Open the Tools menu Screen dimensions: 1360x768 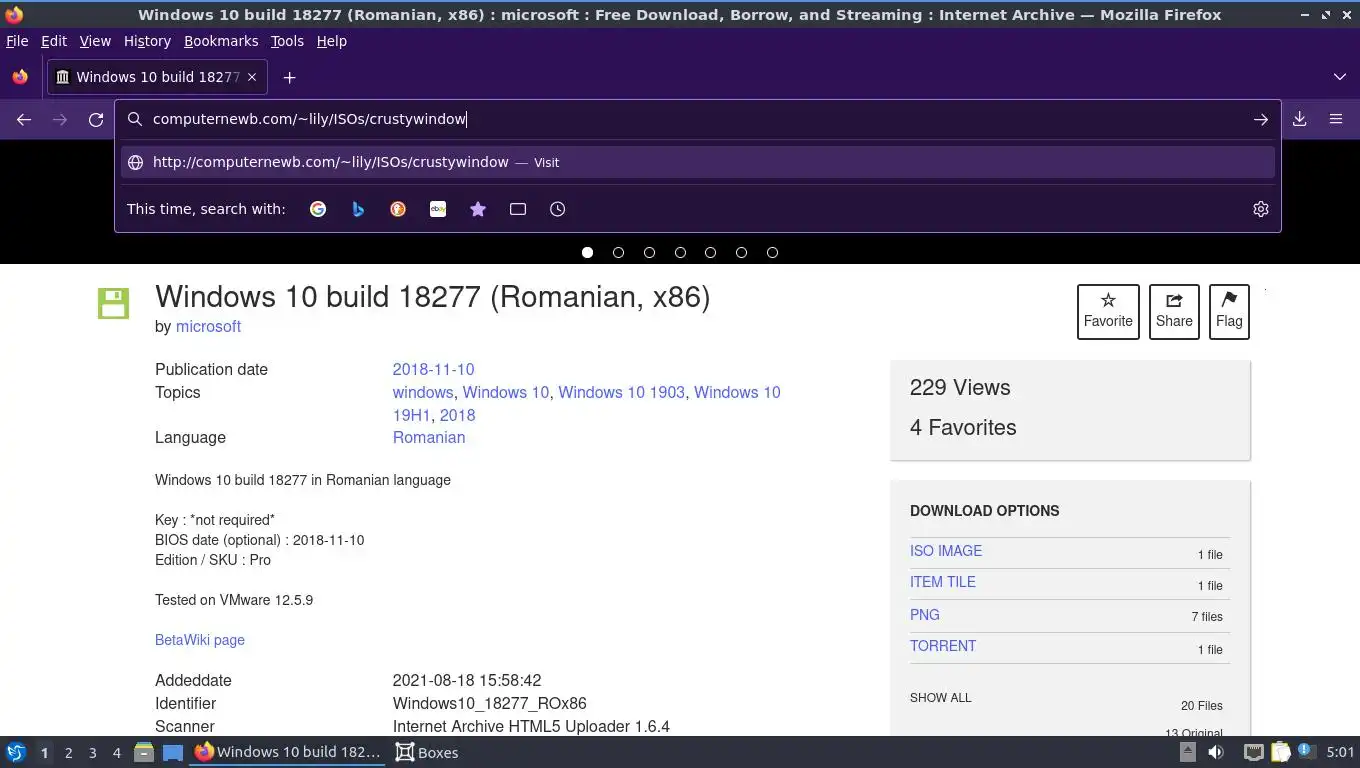coord(287,41)
